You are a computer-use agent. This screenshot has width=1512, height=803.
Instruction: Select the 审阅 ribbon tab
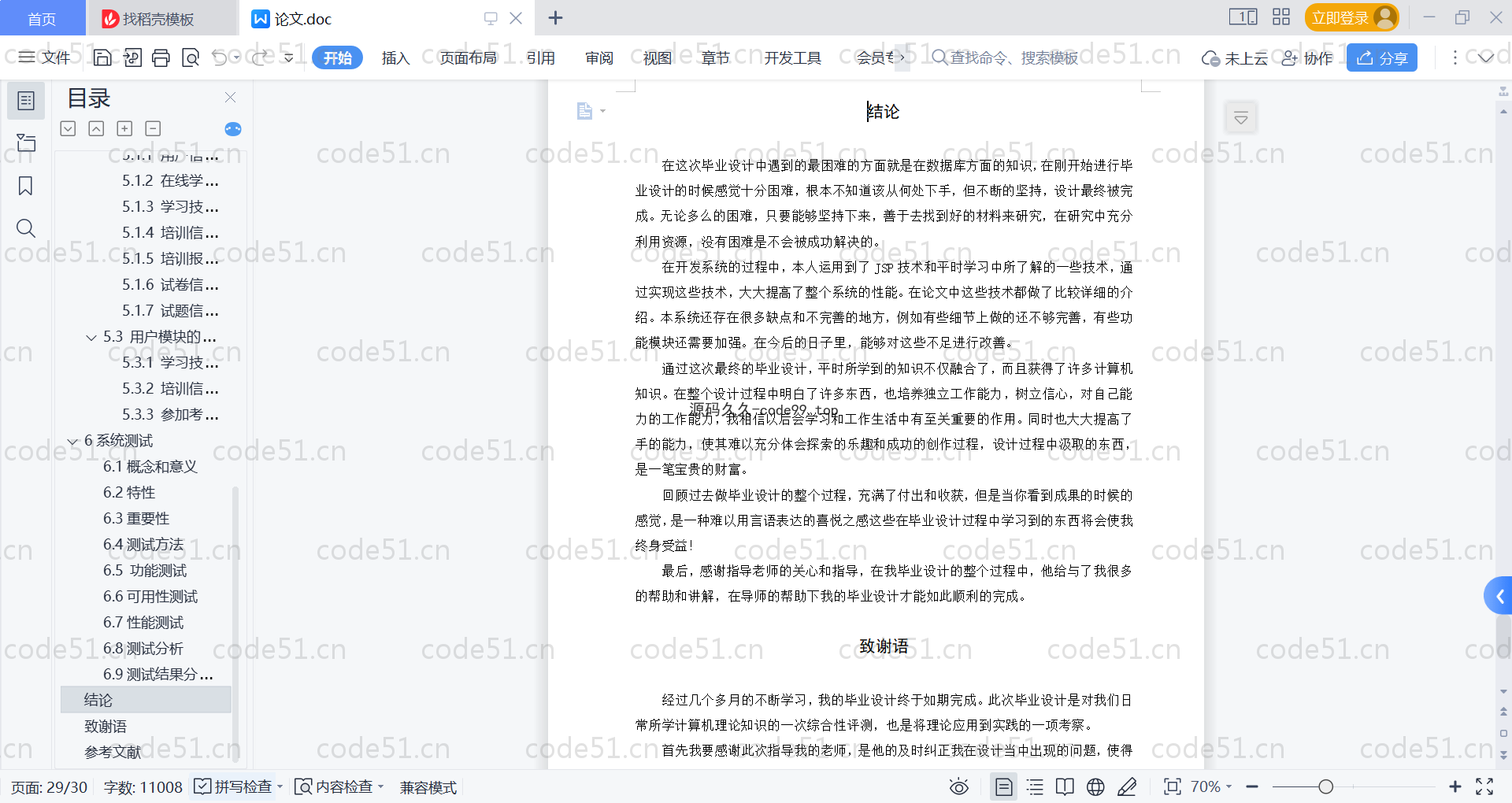(598, 57)
